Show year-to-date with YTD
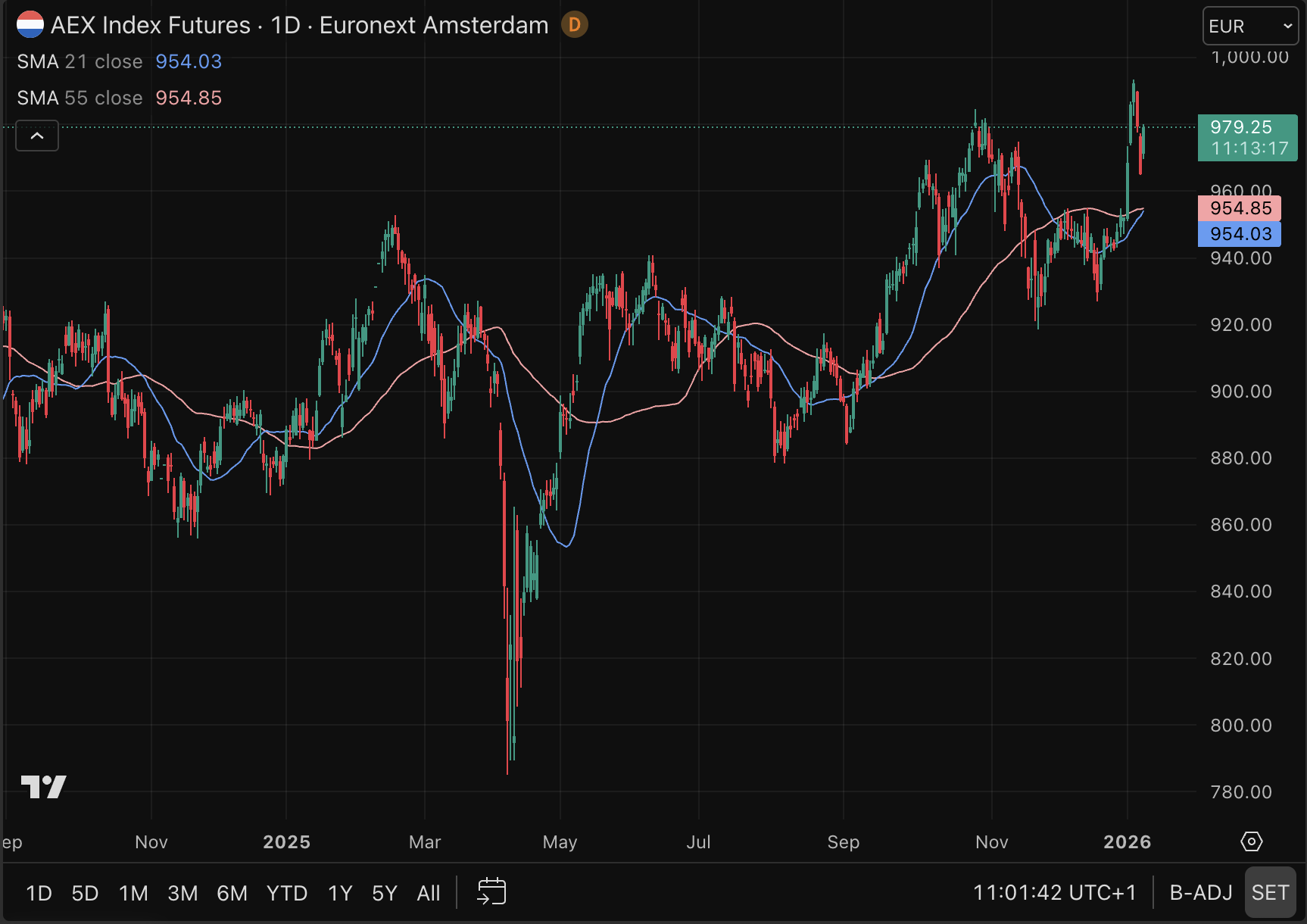 pyautogui.click(x=286, y=893)
